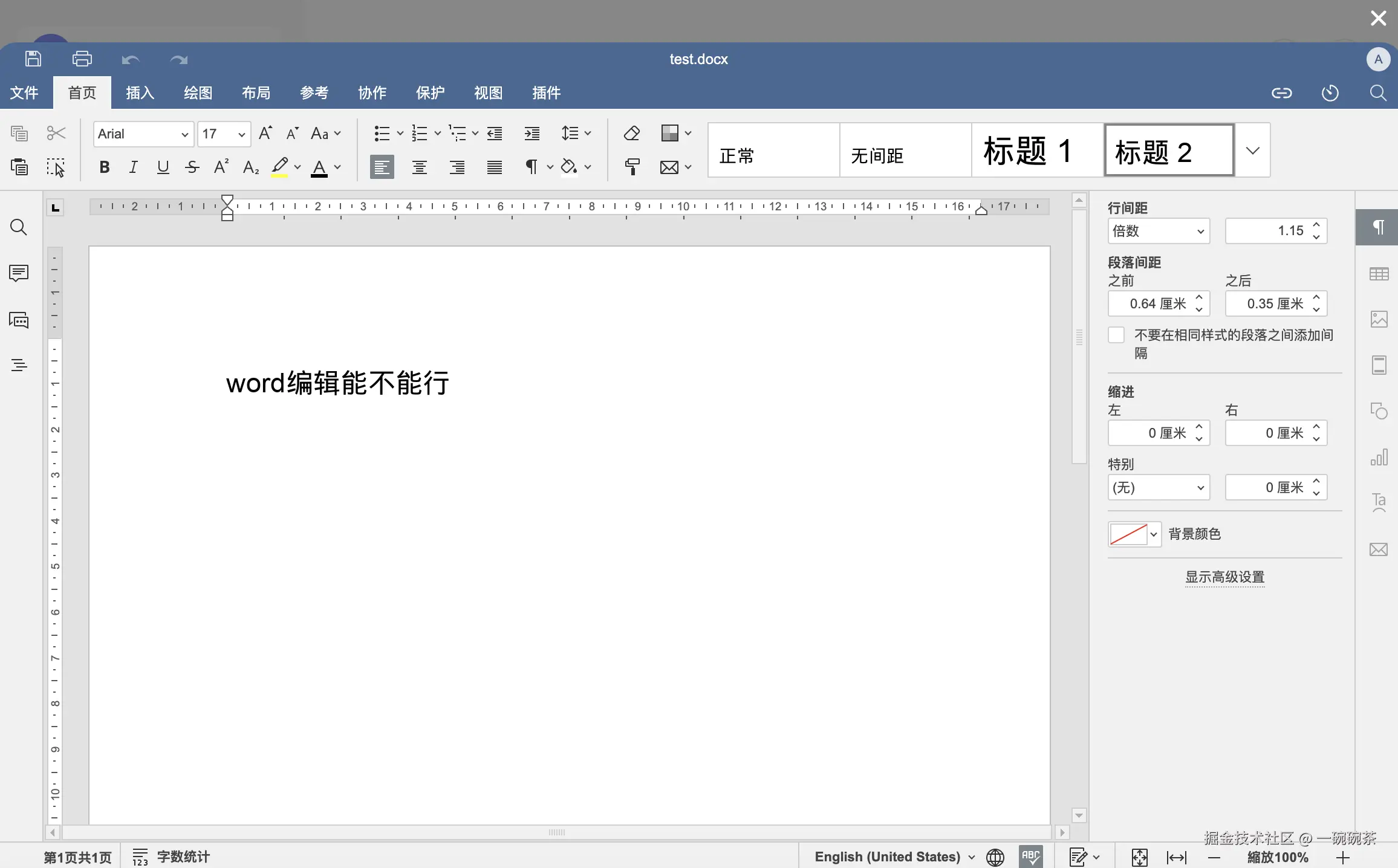Viewport: 1398px width, 868px height.
Task: Pick a background color swatch
Action: pyautogui.click(x=1130, y=534)
